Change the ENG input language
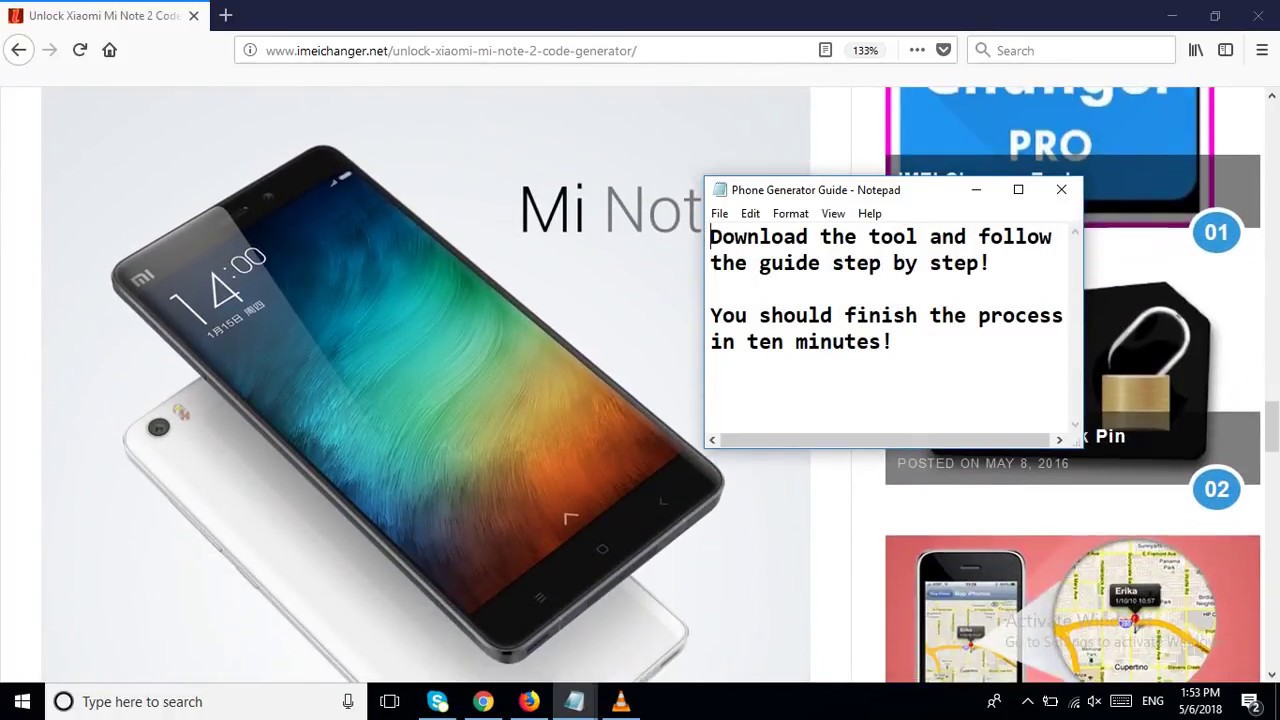1280x720 pixels. pos(1153,702)
